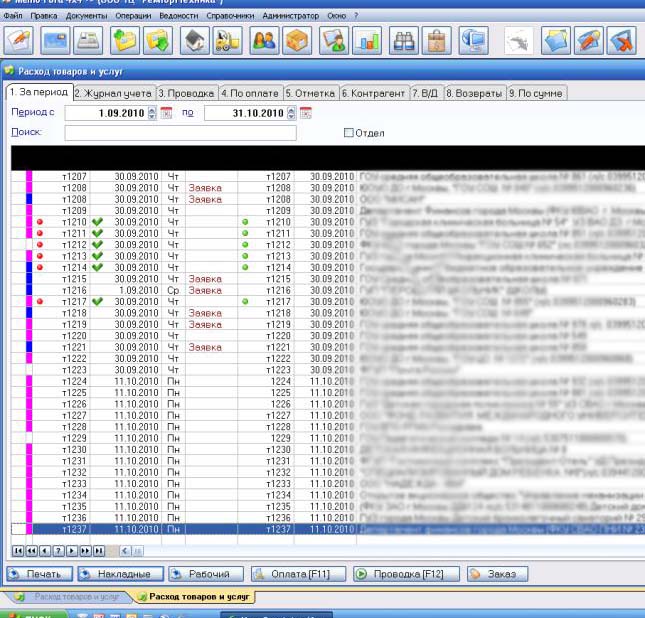This screenshot has height=618, width=645.
Task: Open the two people contractors icon
Action: 264,41
